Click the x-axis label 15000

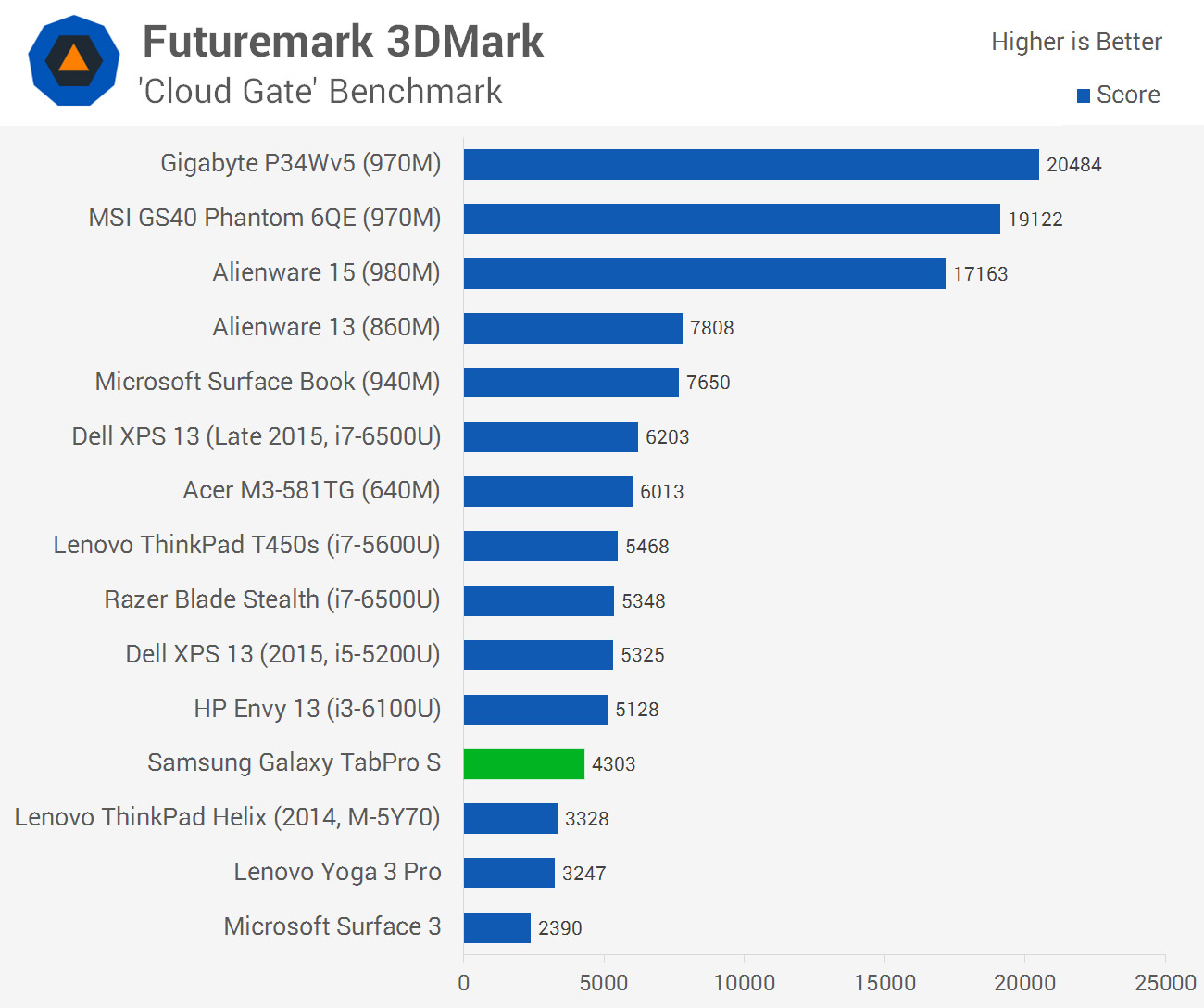point(884,983)
